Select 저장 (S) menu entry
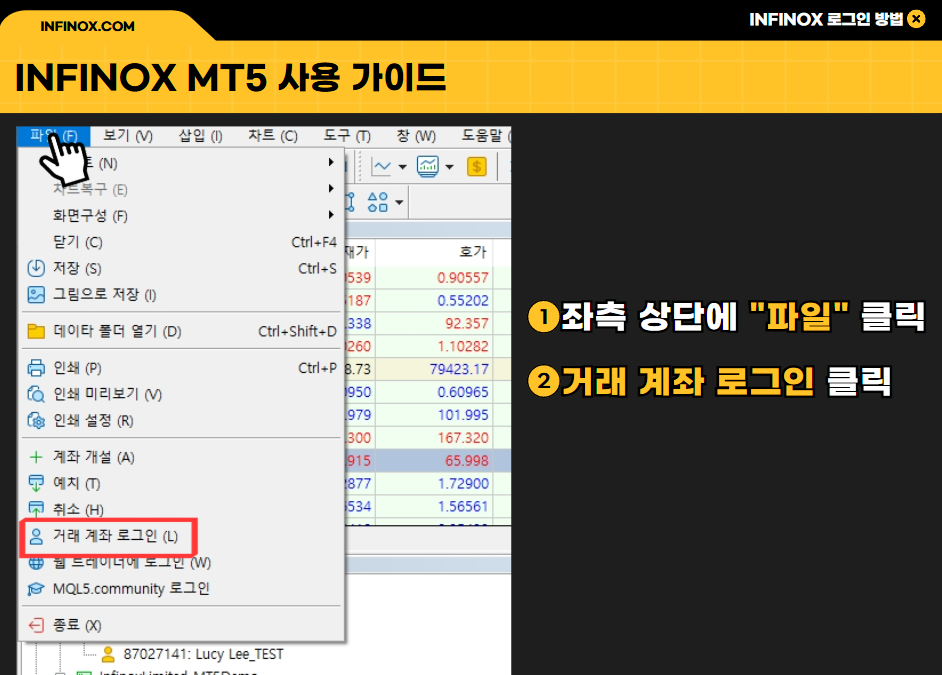Viewport: 942px width, 675px height. pyautogui.click(x=181, y=268)
